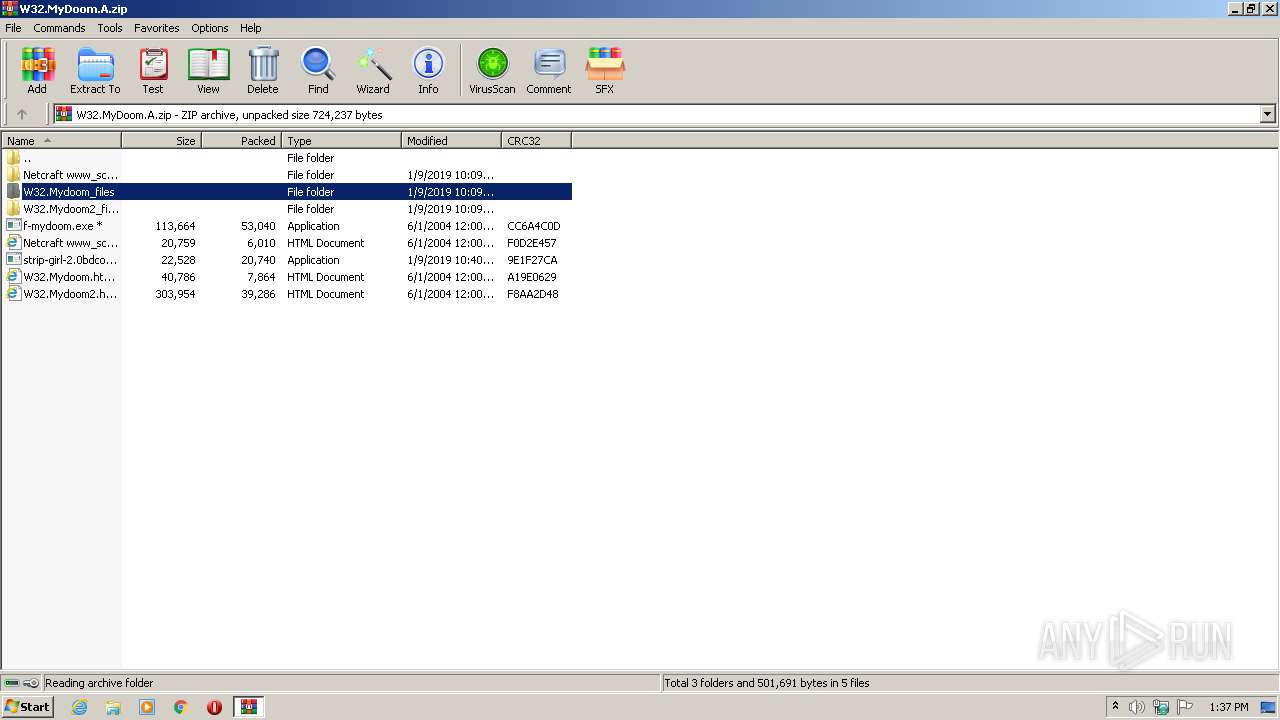The image size is (1280, 720).
Task: Open Windows Explorer taskbar icon
Action: click(x=113, y=707)
